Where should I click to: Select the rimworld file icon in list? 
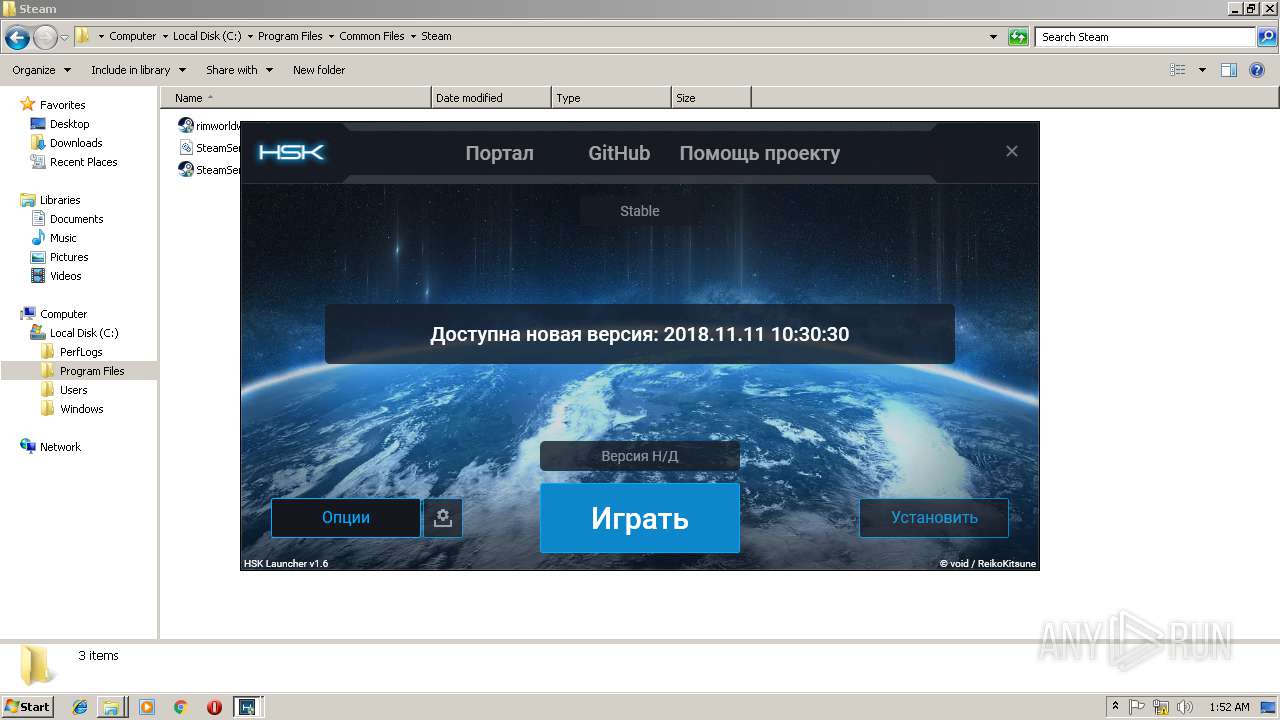[186, 126]
